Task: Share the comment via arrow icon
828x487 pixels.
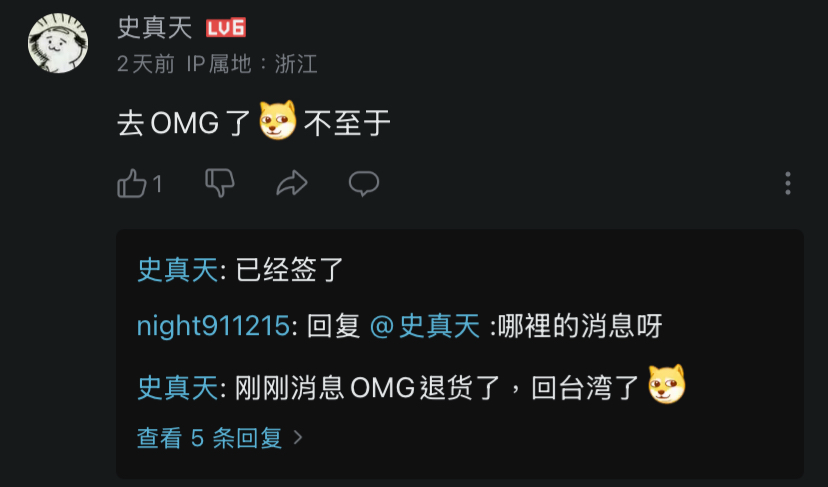Action: point(292,183)
